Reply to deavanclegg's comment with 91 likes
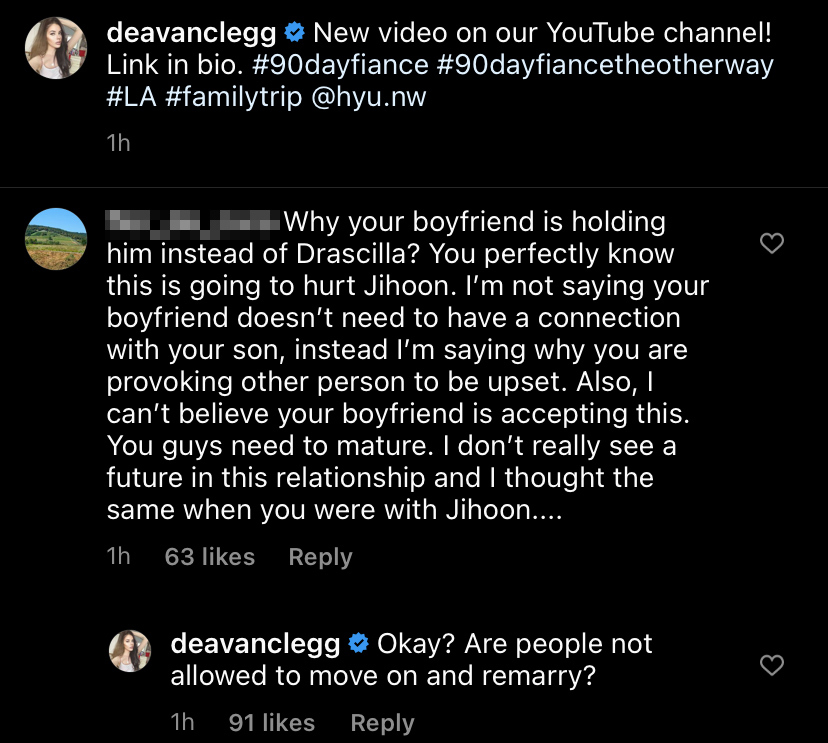Screen dimensions: 828x743 [382, 722]
